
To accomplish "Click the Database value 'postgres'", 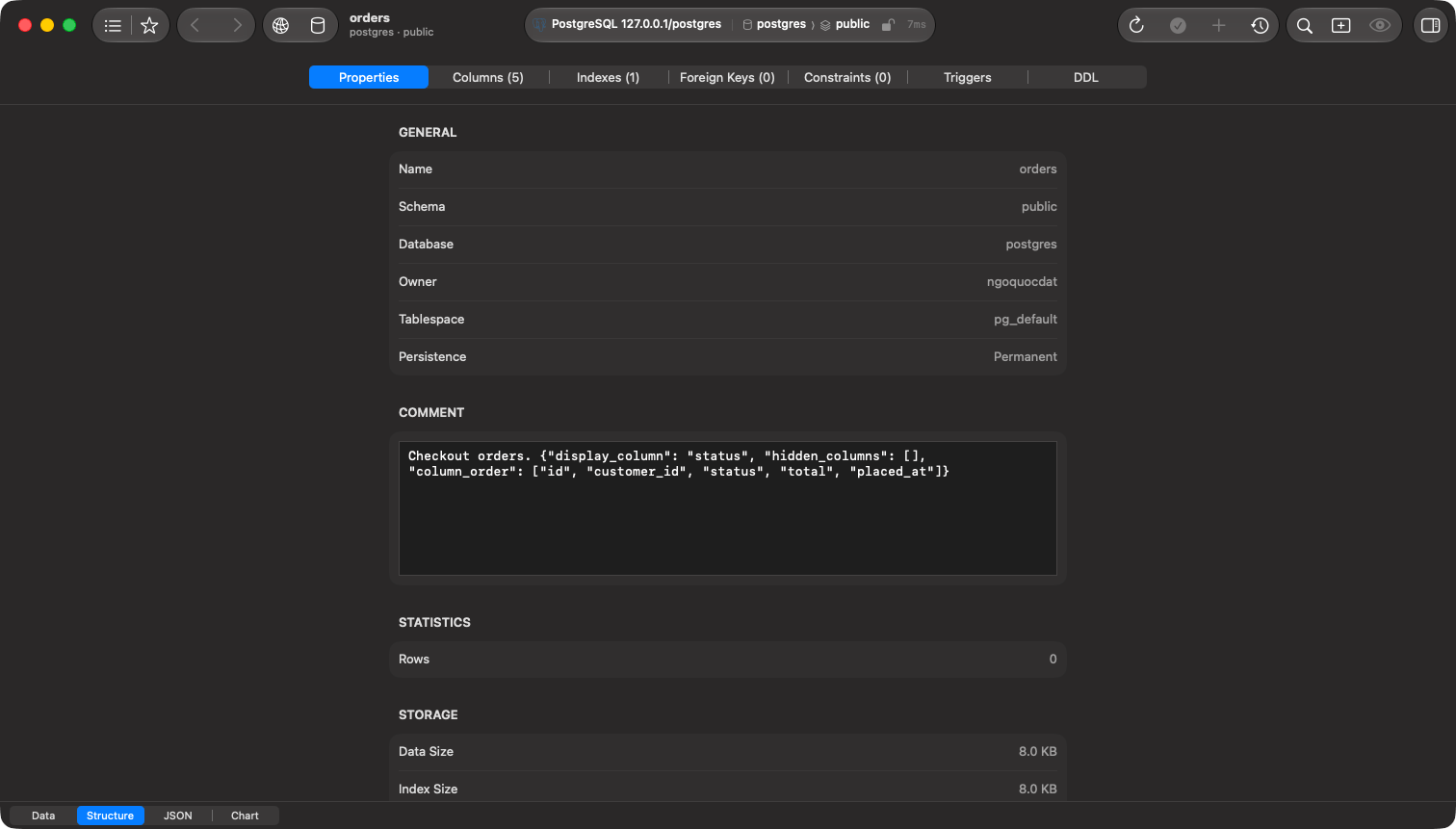I will pos(1031,244).
